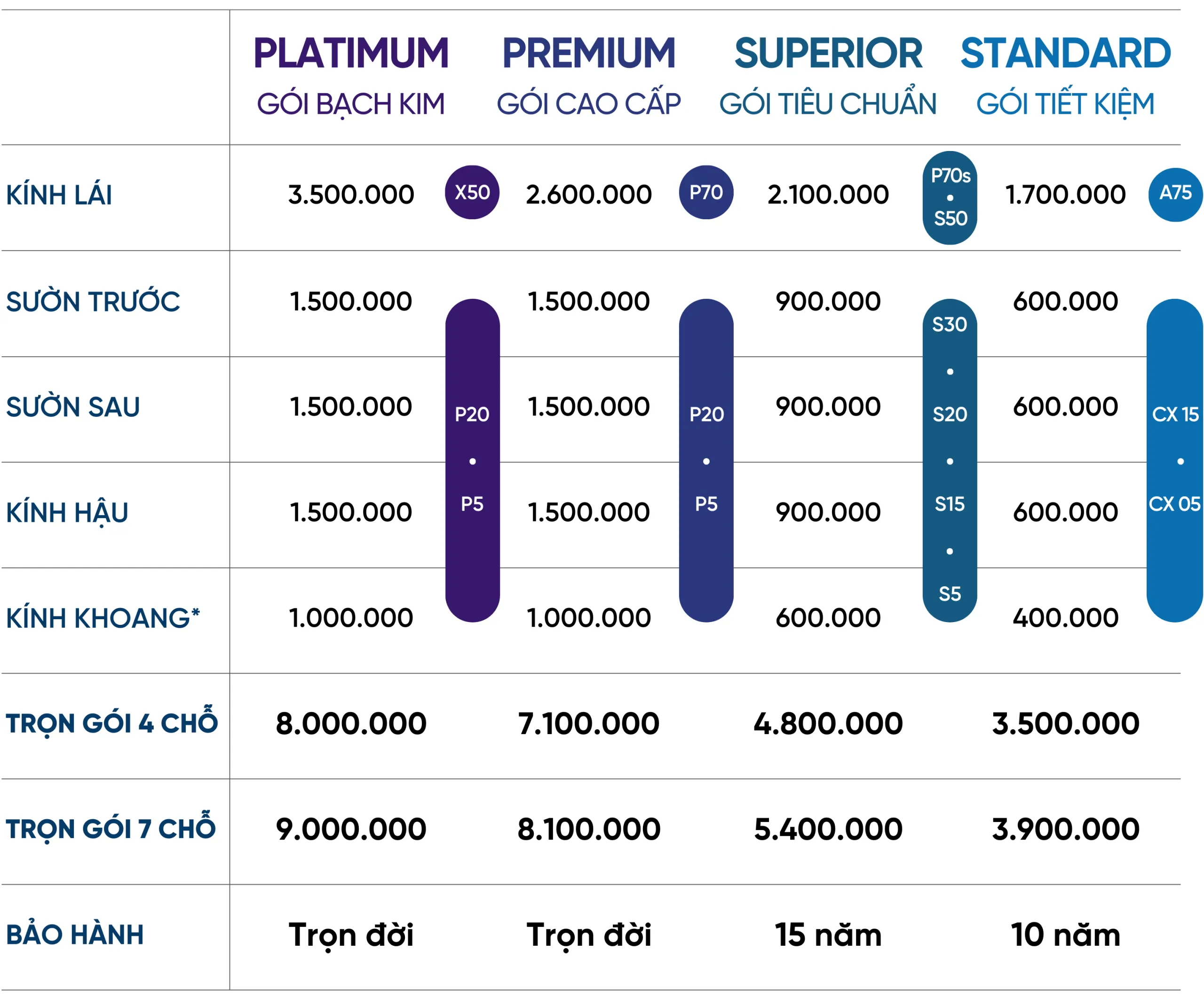Click the 15 năm warranty text

point(828,934)
